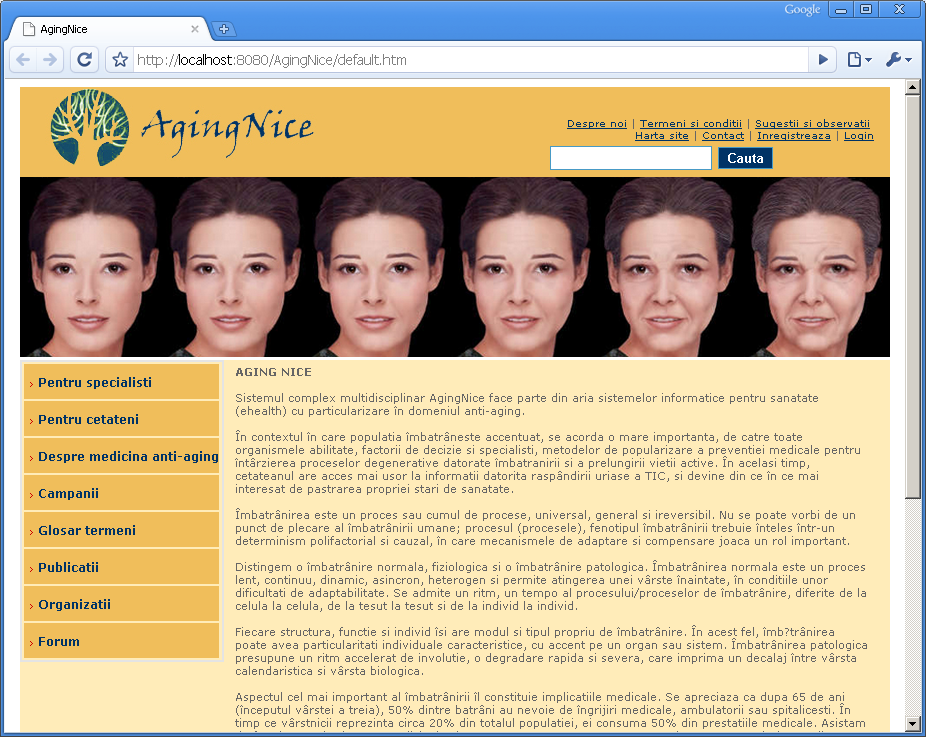The height and width of the screenshot is (737, 926).
Task: Click the Login link
Action: click(x=858, y=136)
